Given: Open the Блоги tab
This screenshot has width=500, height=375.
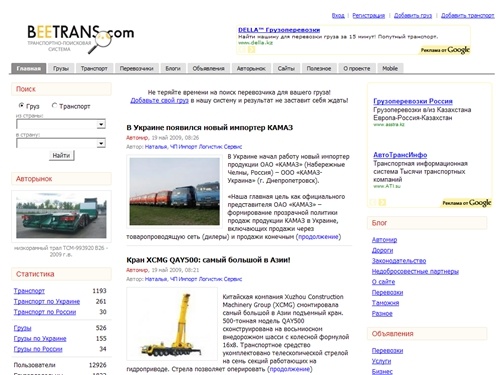Looking at the screenshot, I should tap(173, 68).
